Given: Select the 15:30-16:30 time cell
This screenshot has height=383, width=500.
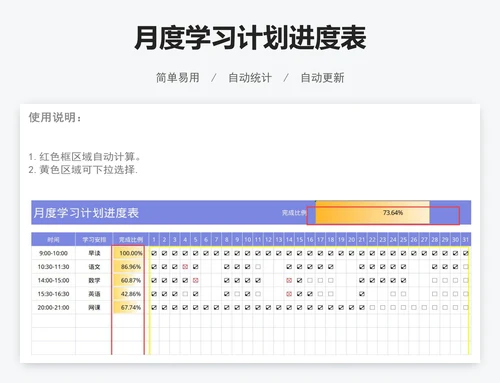Looking at the screenshot, I should (x=53, y=294).
